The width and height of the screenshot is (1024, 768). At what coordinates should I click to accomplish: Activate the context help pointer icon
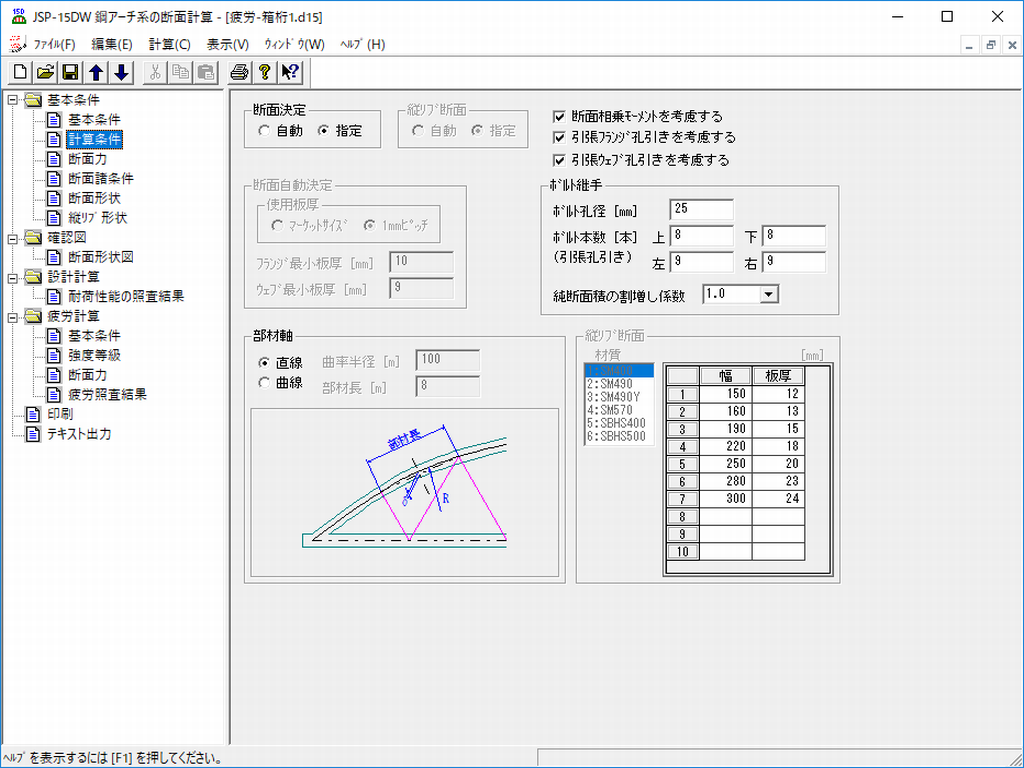290,72
